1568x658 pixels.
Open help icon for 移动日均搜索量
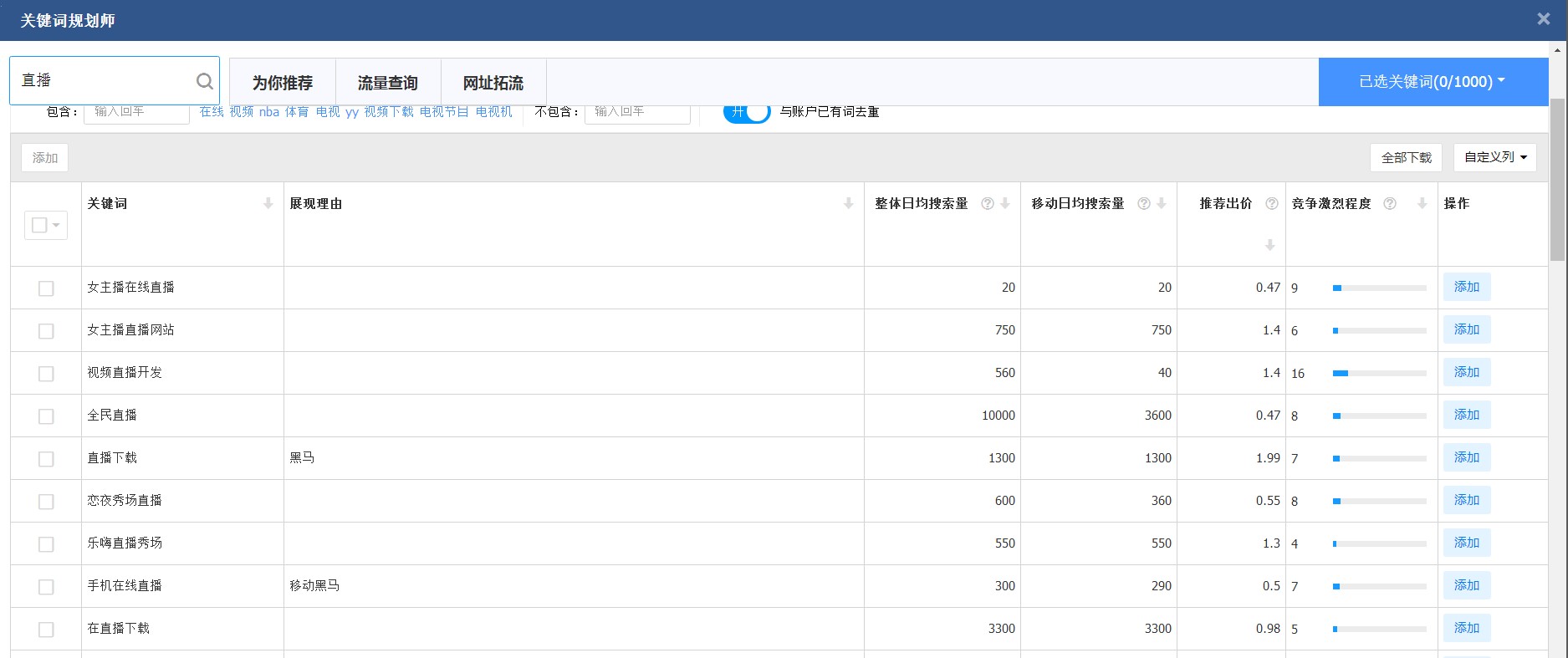tap(1144, 203)
